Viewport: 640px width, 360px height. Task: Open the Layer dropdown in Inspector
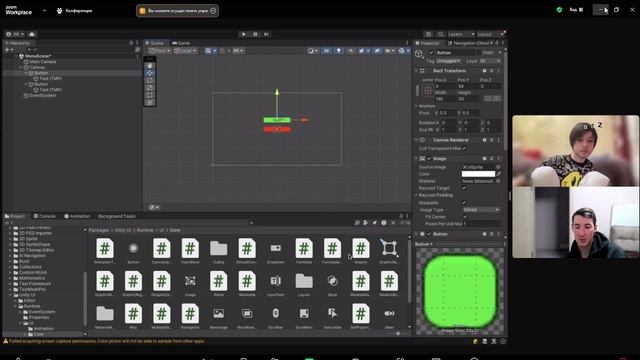coord(490,61)
